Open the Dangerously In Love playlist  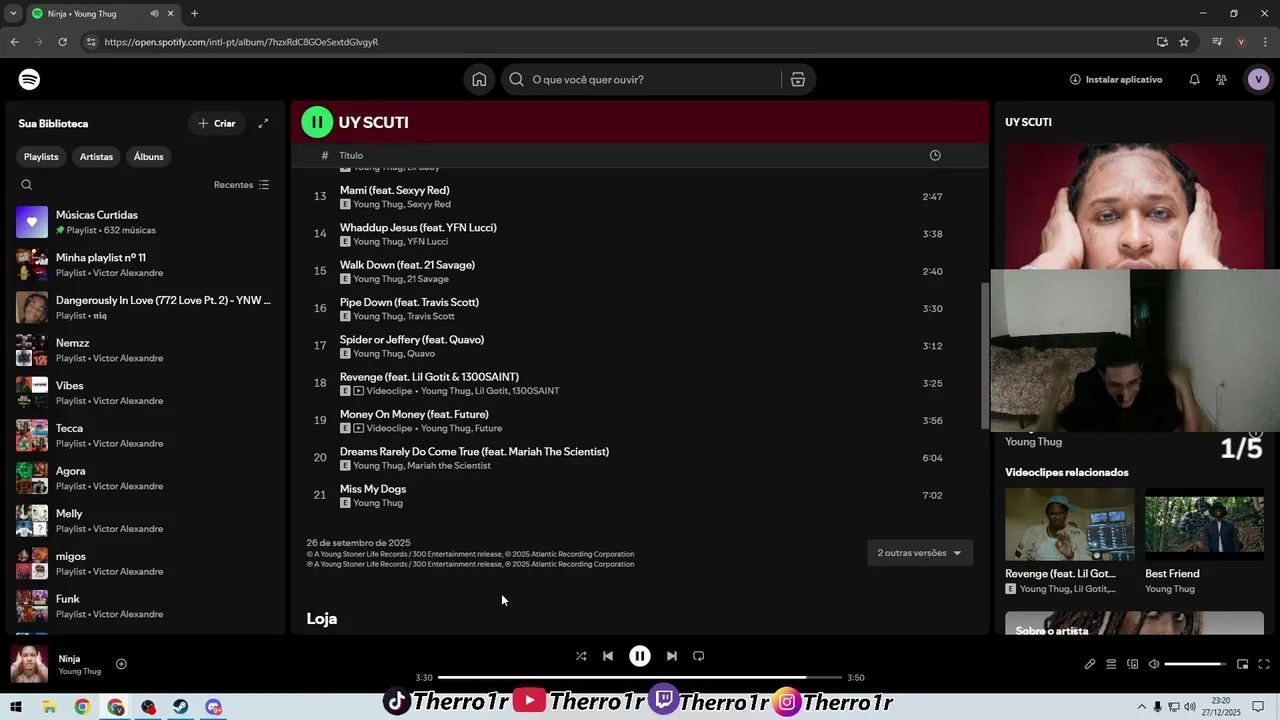[x=145, y=307]
